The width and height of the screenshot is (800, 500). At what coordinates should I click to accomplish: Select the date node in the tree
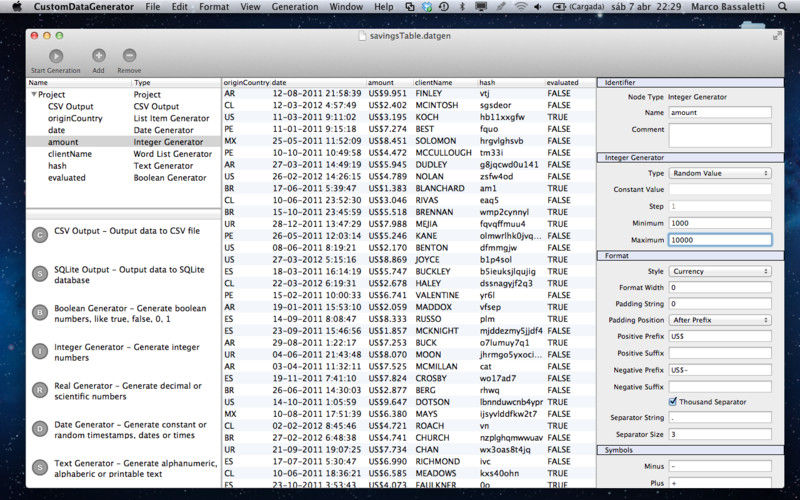(123, 130)
